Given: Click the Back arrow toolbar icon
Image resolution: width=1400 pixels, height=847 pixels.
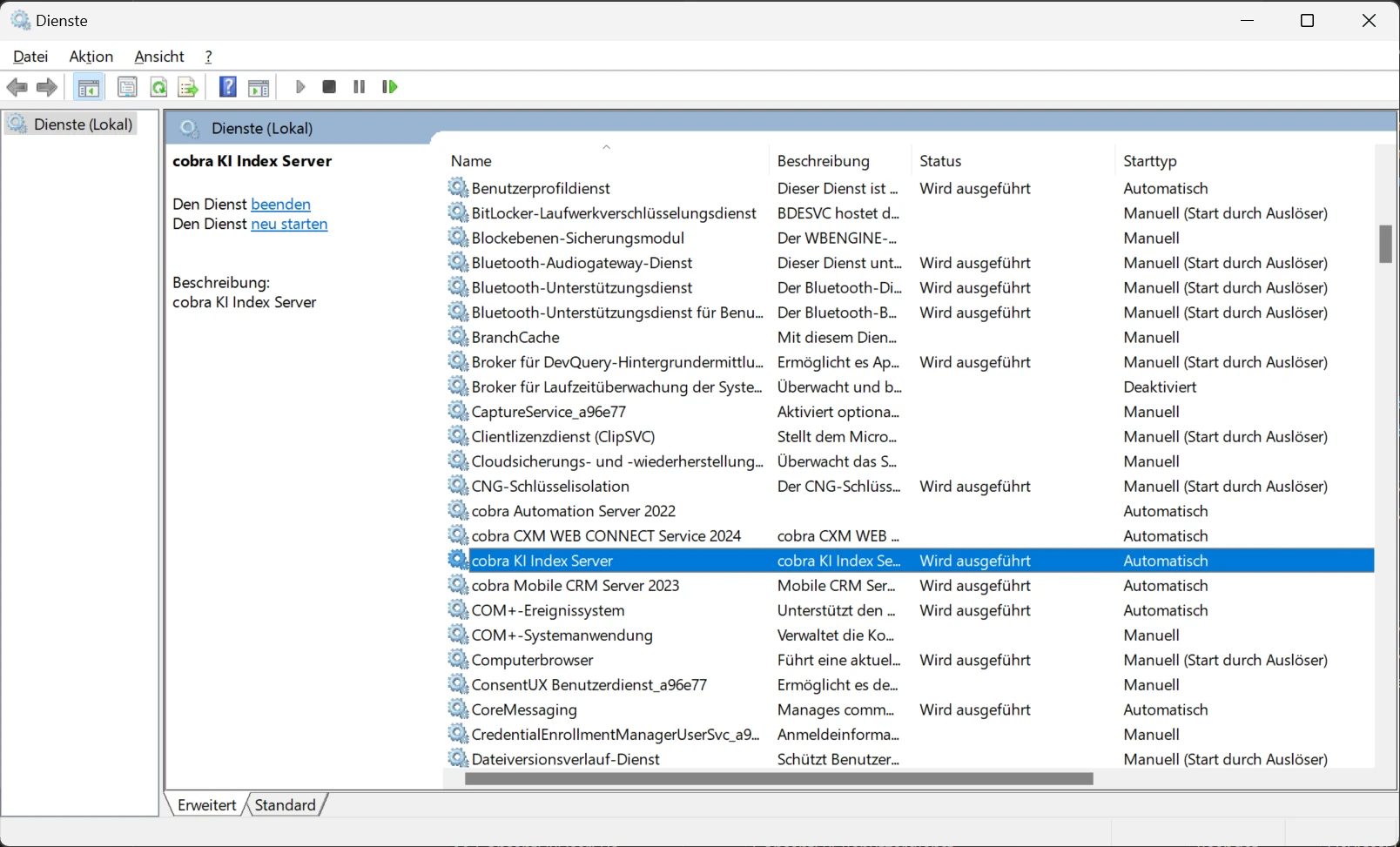Looking at the screenshot, I should (x=17, y=87).
